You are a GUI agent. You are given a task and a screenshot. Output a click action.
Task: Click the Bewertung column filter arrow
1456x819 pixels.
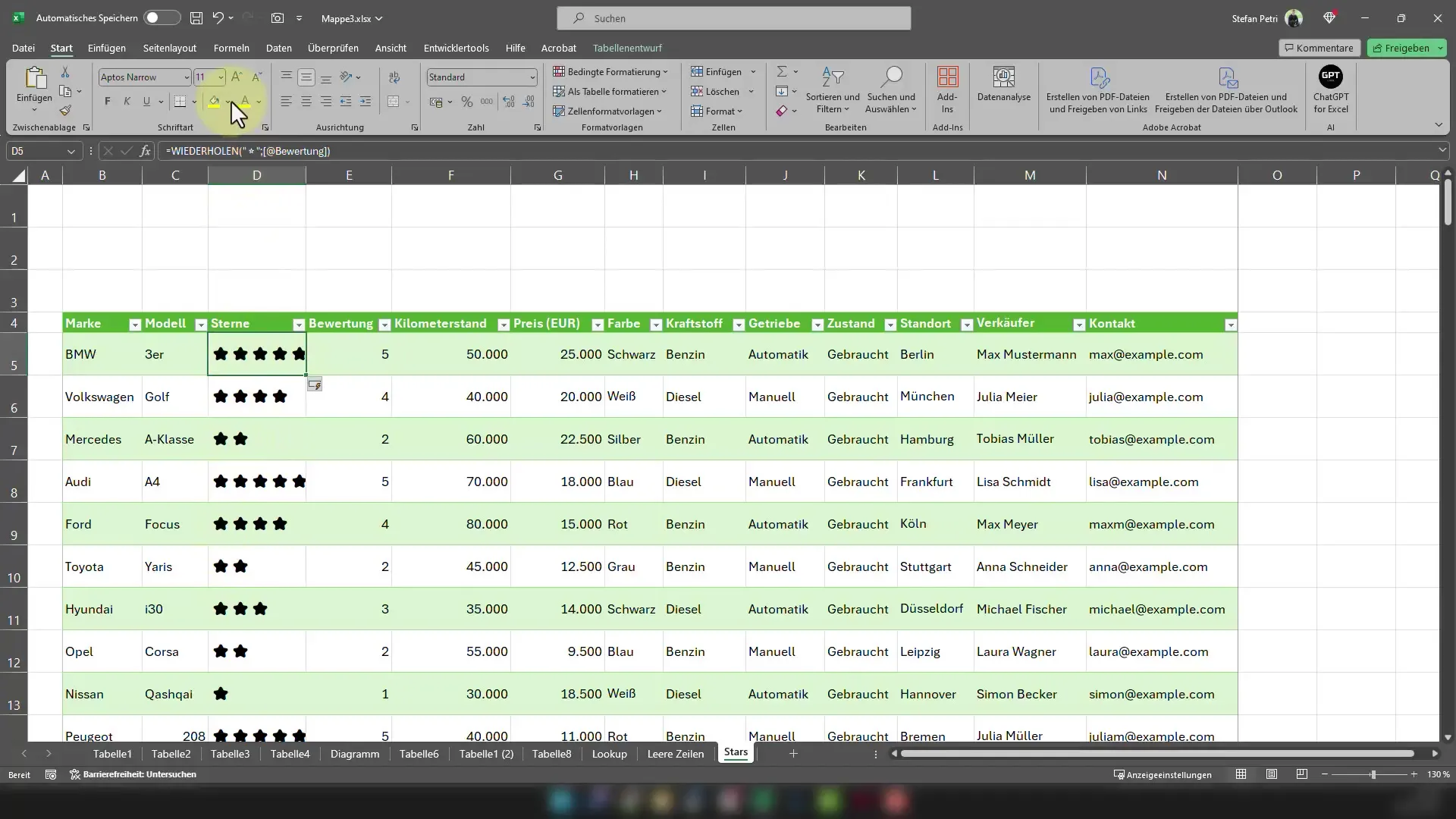385,324
